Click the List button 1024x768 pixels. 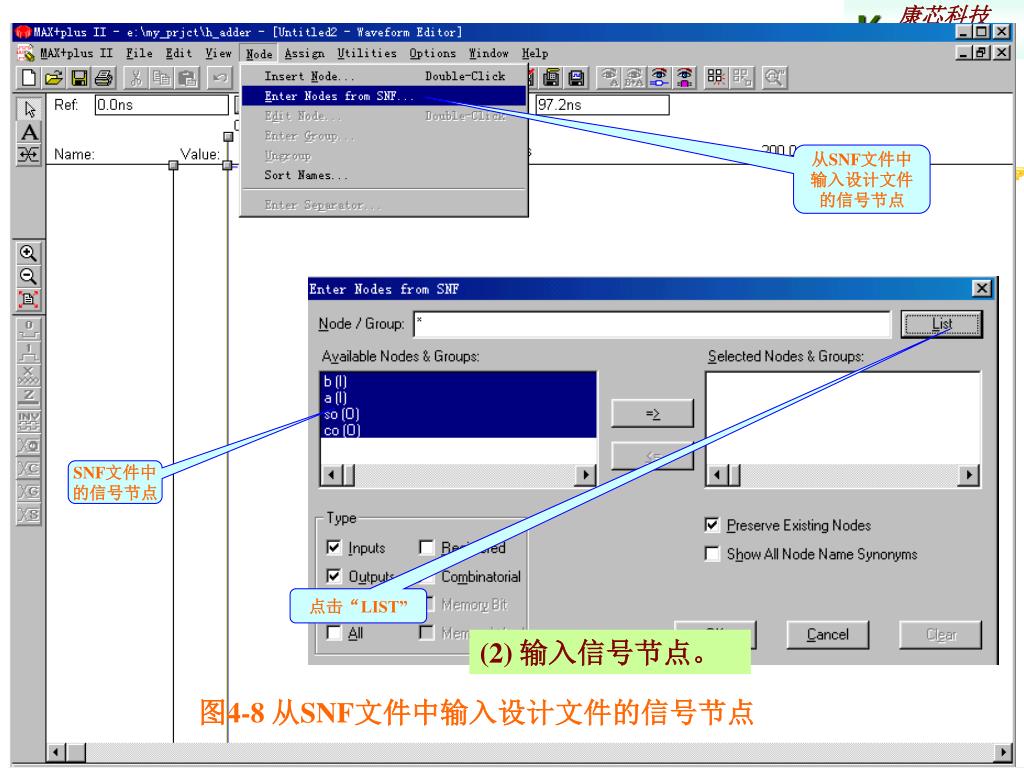942,323
